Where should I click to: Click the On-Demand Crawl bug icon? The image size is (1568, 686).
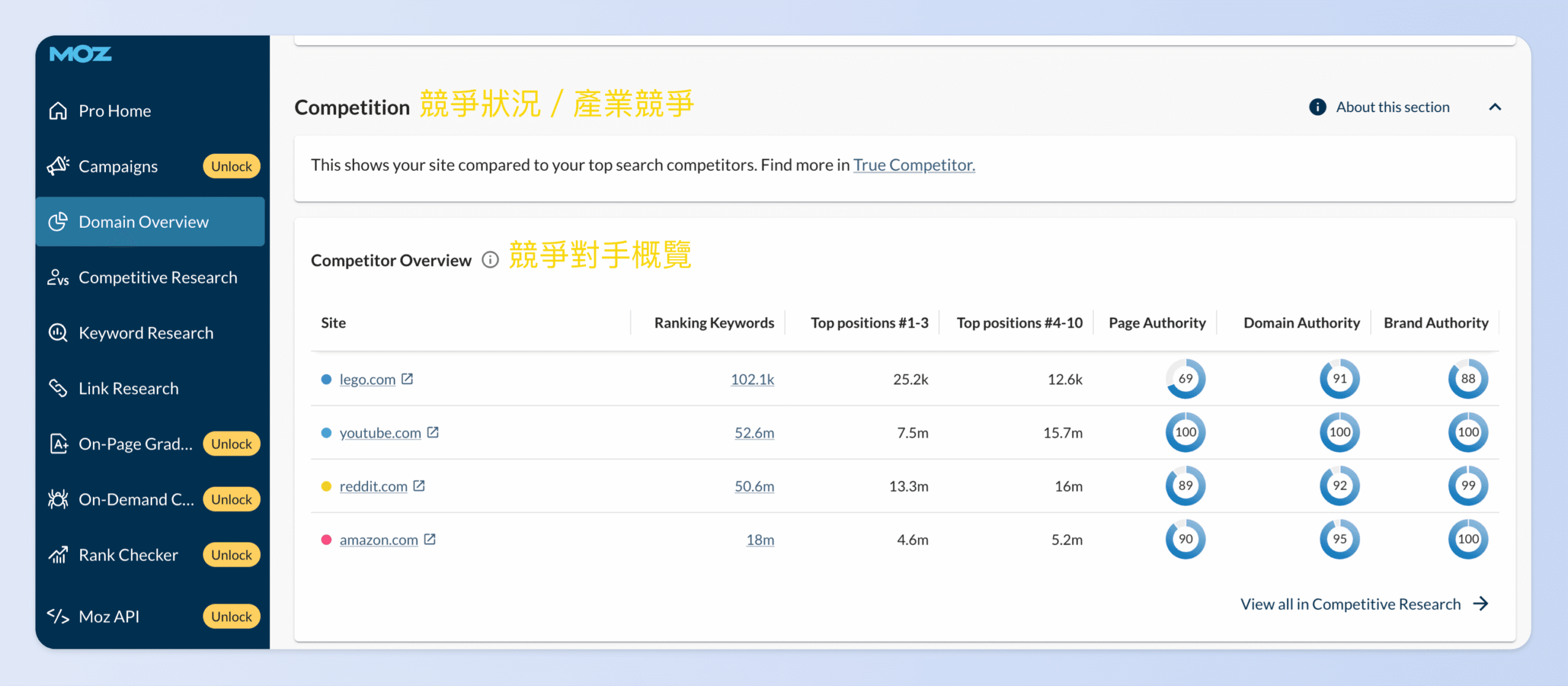click(x=58, y=499)
